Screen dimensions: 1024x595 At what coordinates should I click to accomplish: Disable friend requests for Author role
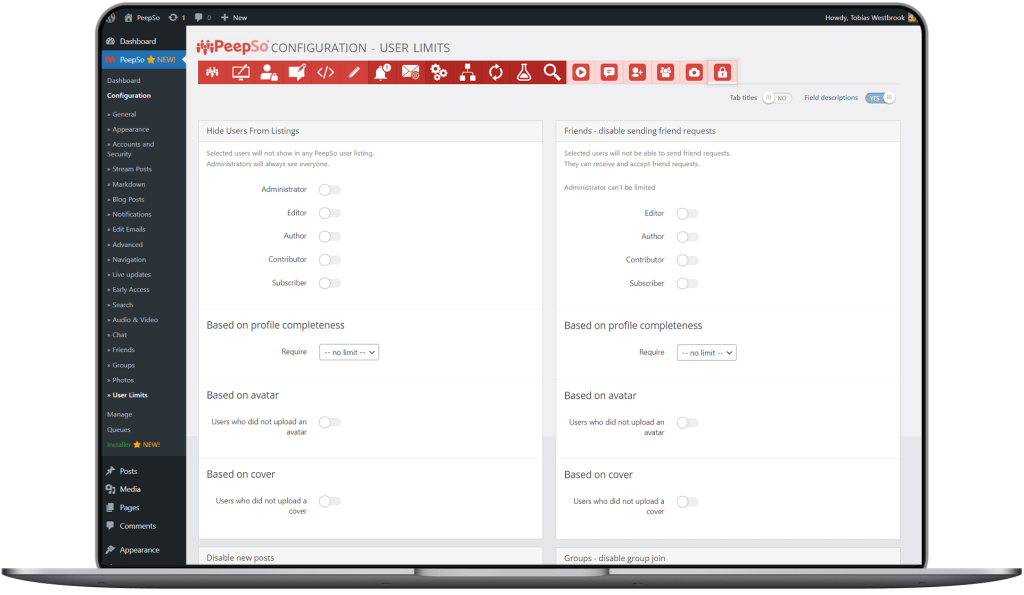688,237
